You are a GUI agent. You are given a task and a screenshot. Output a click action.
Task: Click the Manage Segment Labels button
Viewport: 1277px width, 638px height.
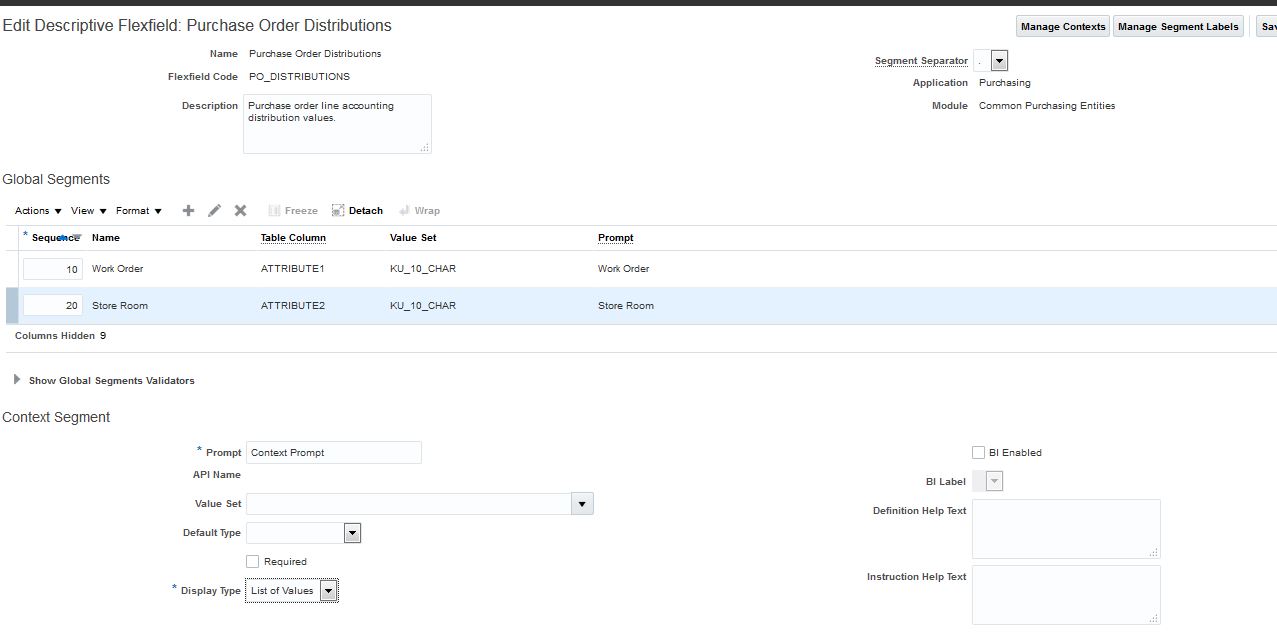(1178, 27)
